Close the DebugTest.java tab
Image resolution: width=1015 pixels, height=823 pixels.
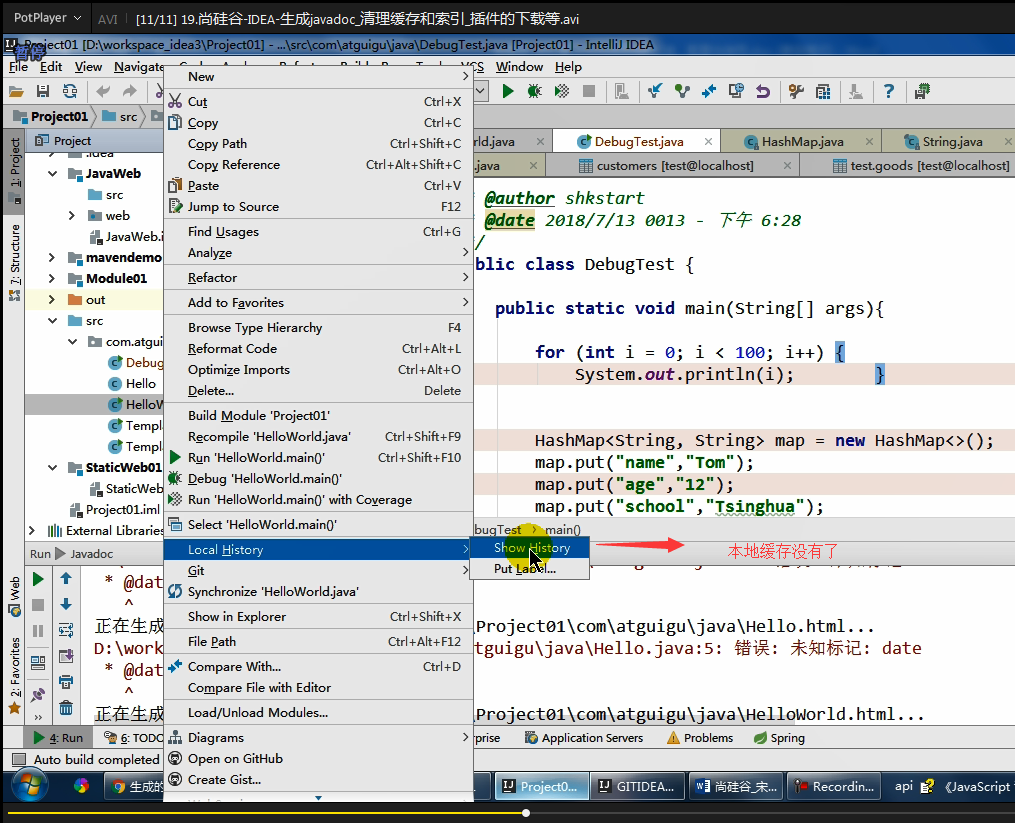[x=708, y=141]
